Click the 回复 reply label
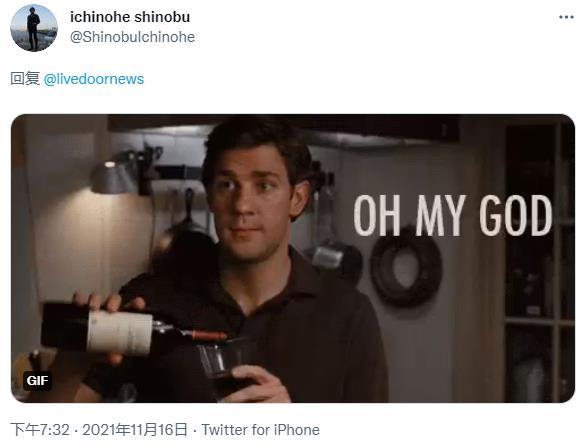This screenshot has height=448, width=588. 25,79
